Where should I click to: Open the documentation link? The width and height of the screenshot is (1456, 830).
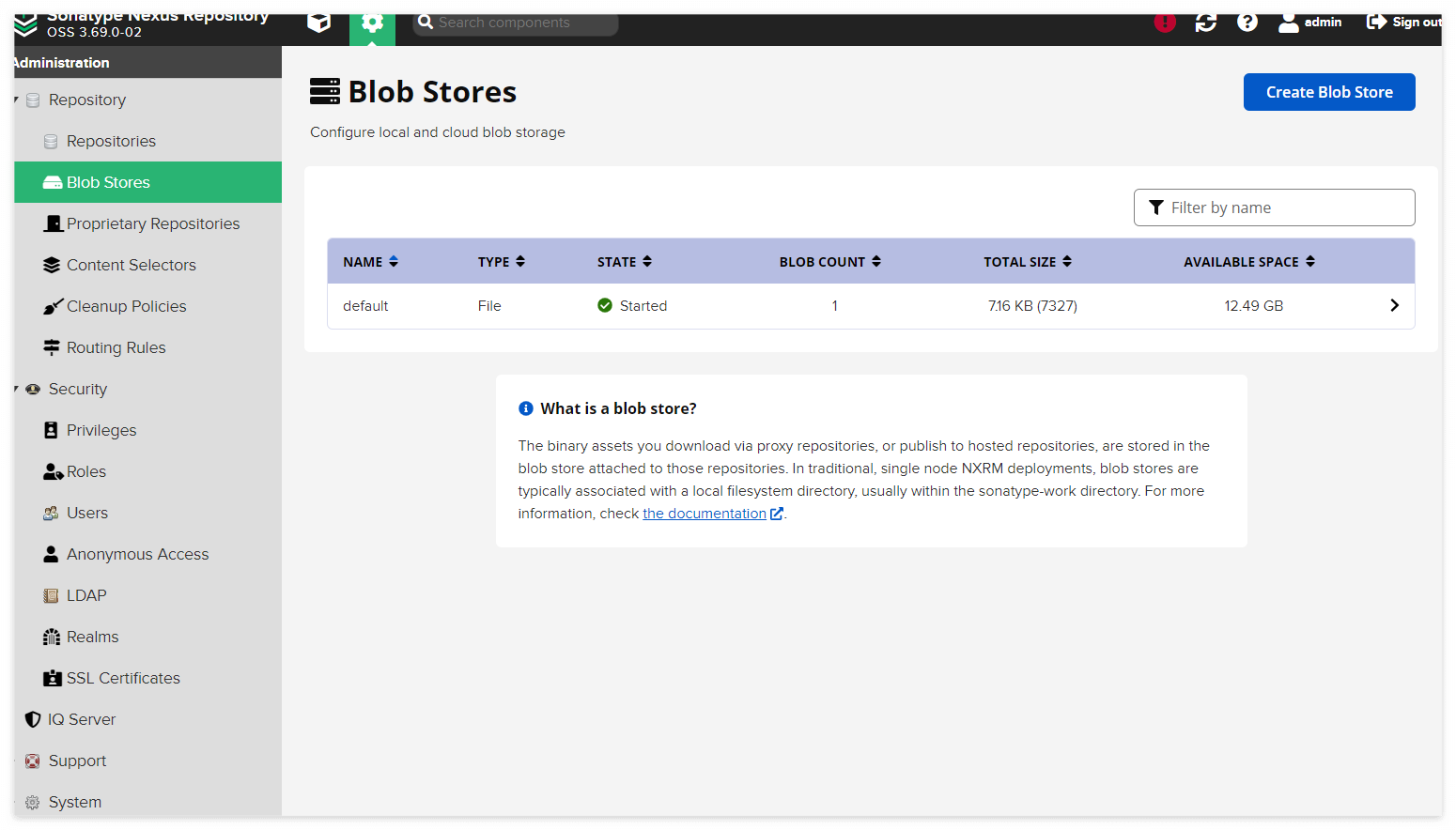705,514
